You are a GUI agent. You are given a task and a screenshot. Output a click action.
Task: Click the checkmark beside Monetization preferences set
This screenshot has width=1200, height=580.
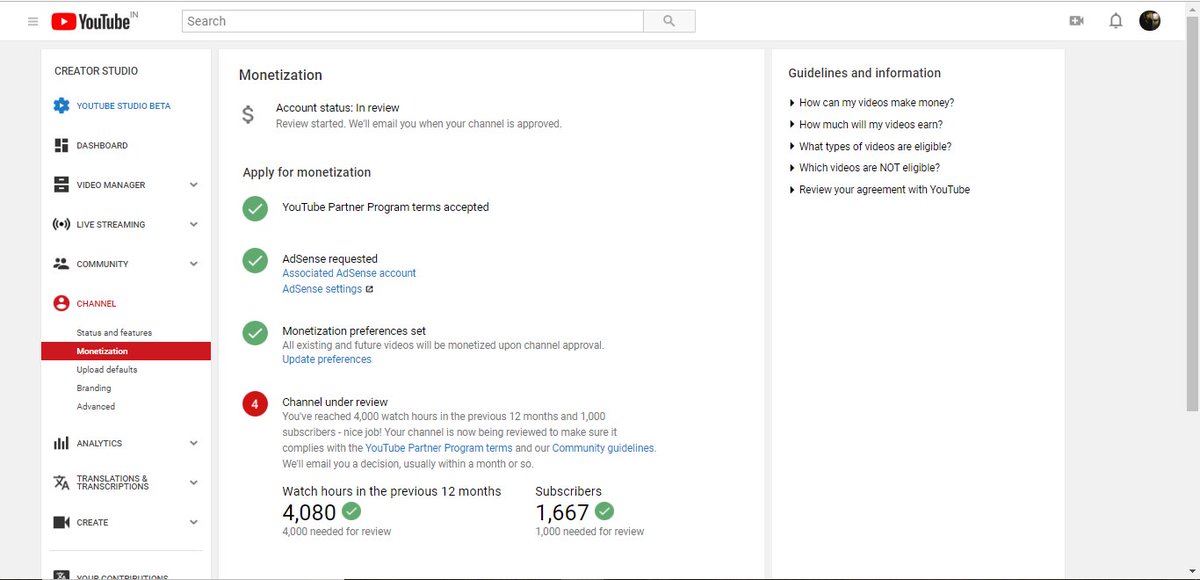[x=255, y=332]
